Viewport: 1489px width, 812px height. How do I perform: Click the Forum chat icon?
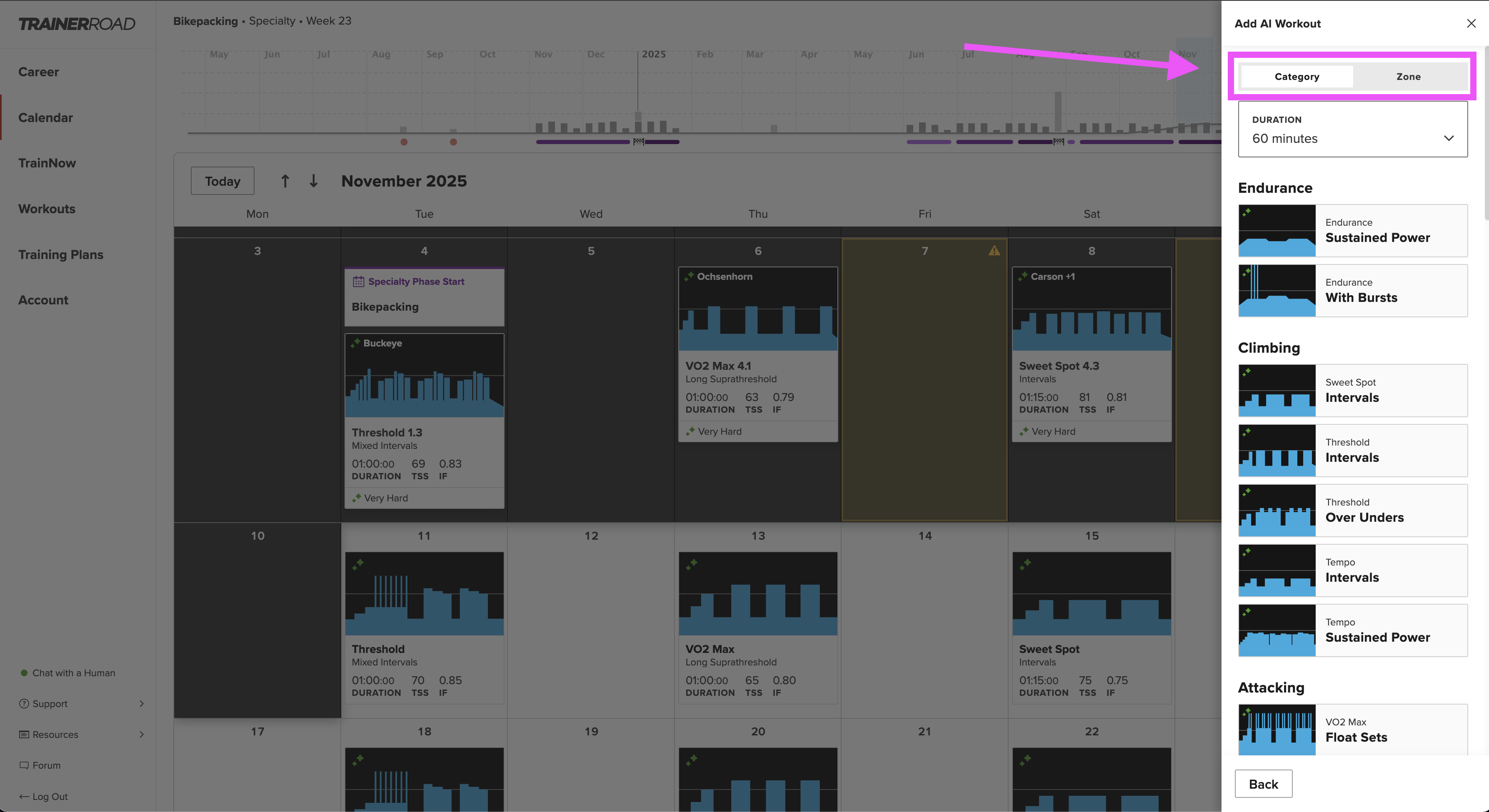[24, 765]
